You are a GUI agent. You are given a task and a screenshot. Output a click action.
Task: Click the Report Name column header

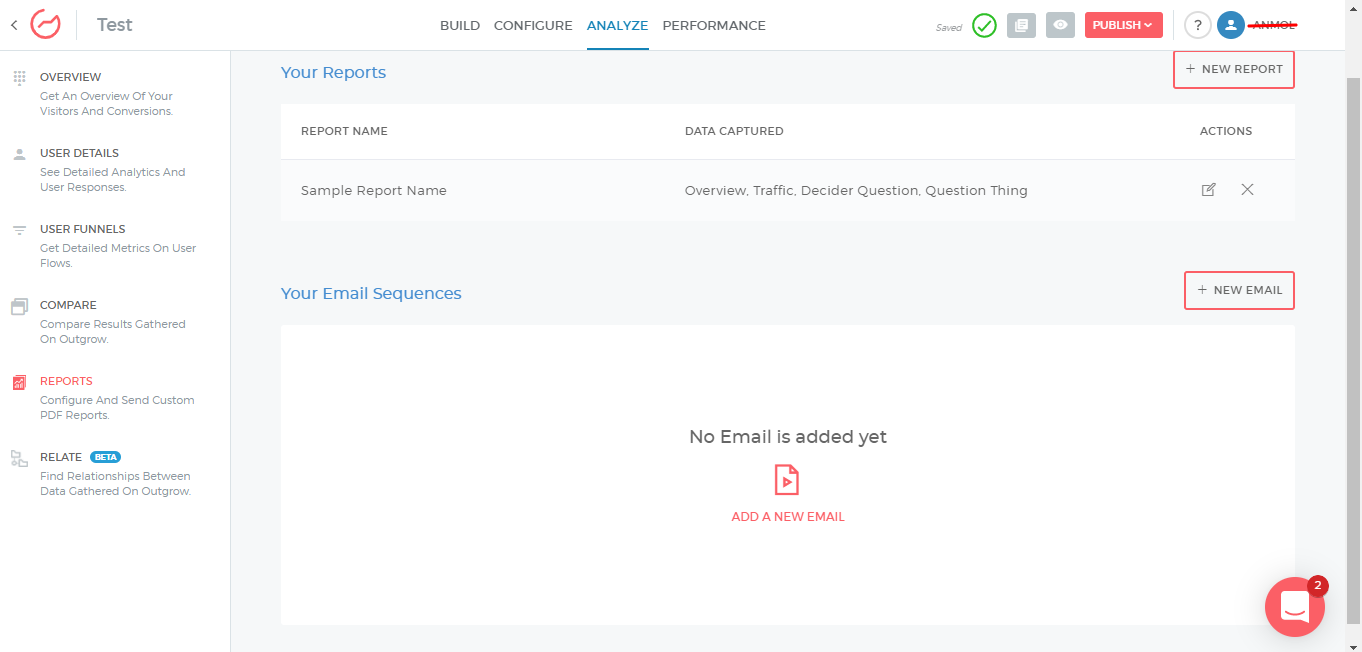coord(344,131)
